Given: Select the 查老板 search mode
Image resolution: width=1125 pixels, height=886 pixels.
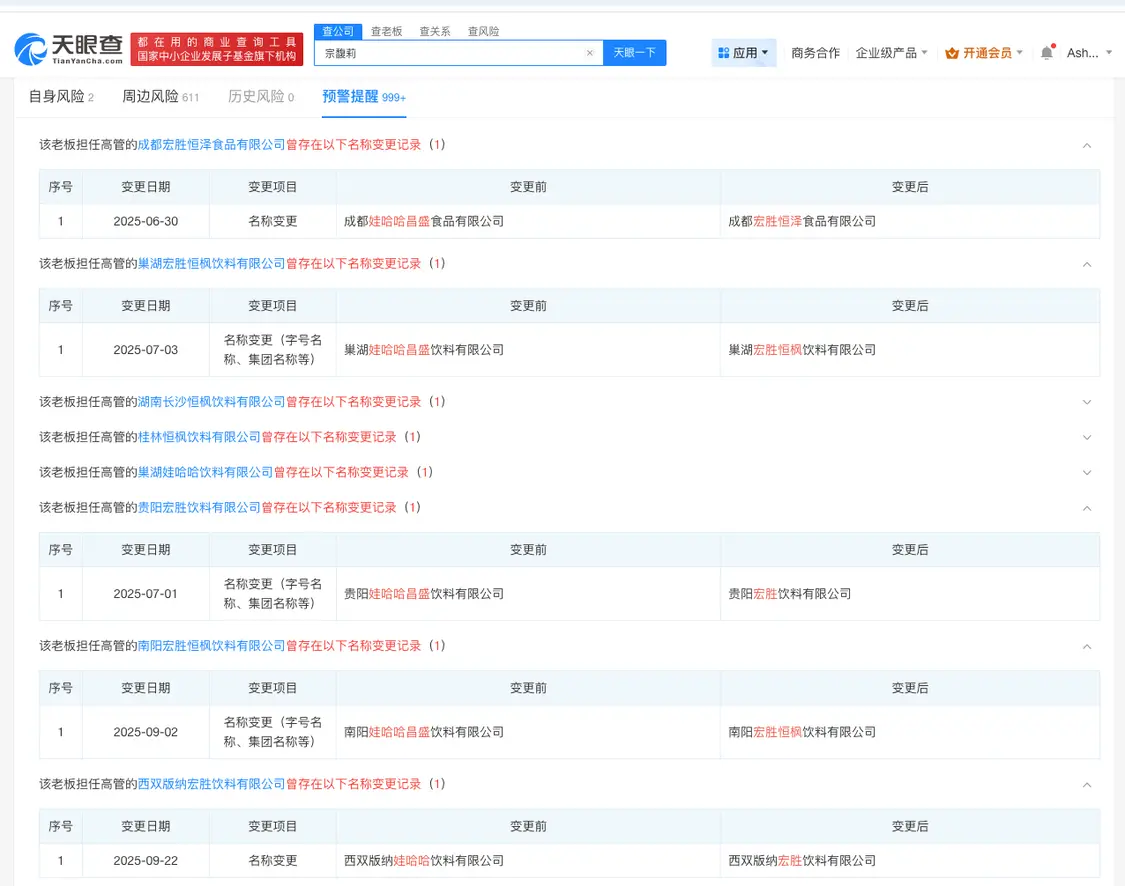Looking at the screenshot, I should 386,31.
